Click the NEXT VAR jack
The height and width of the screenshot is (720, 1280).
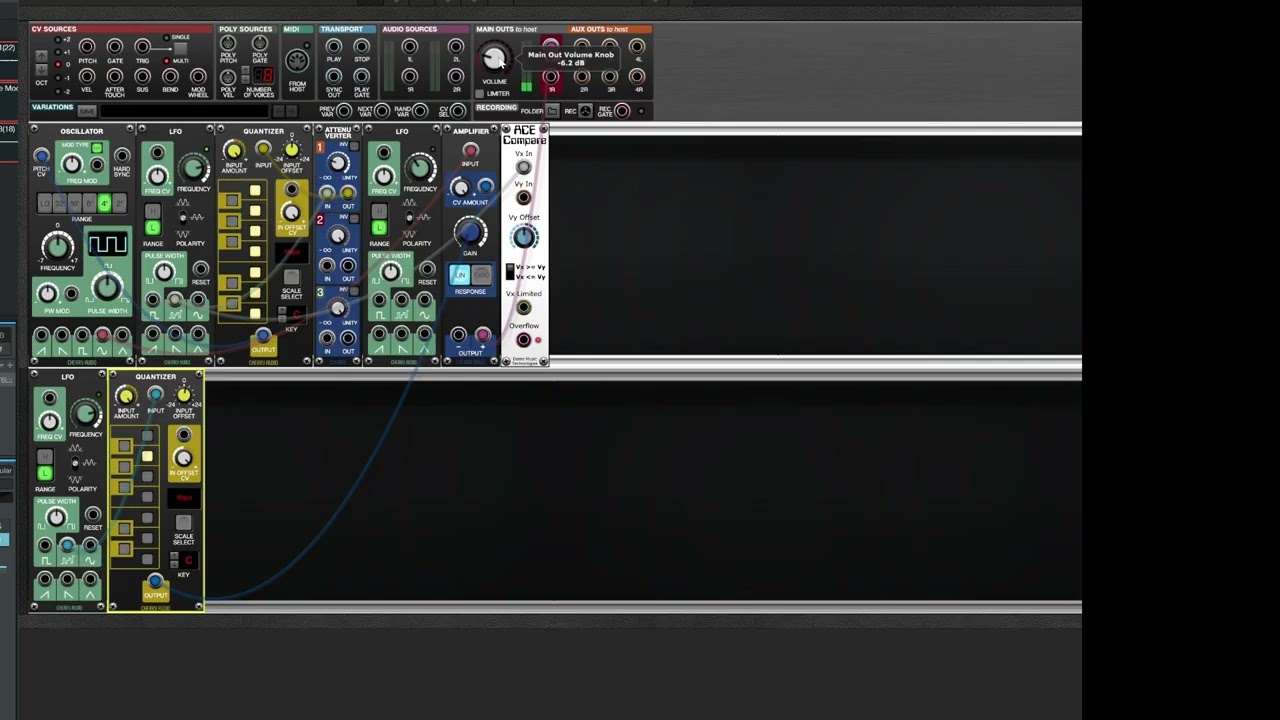381,110
